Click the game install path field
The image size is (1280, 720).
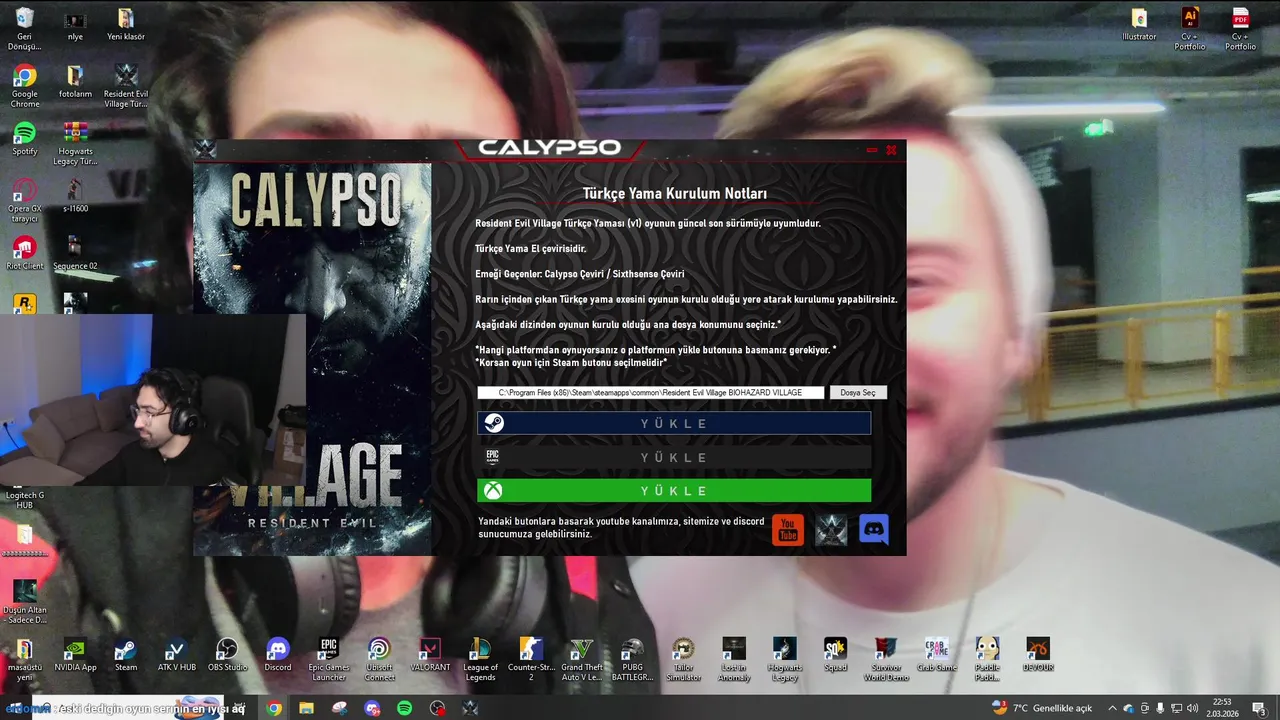click(x=650, y=393)
